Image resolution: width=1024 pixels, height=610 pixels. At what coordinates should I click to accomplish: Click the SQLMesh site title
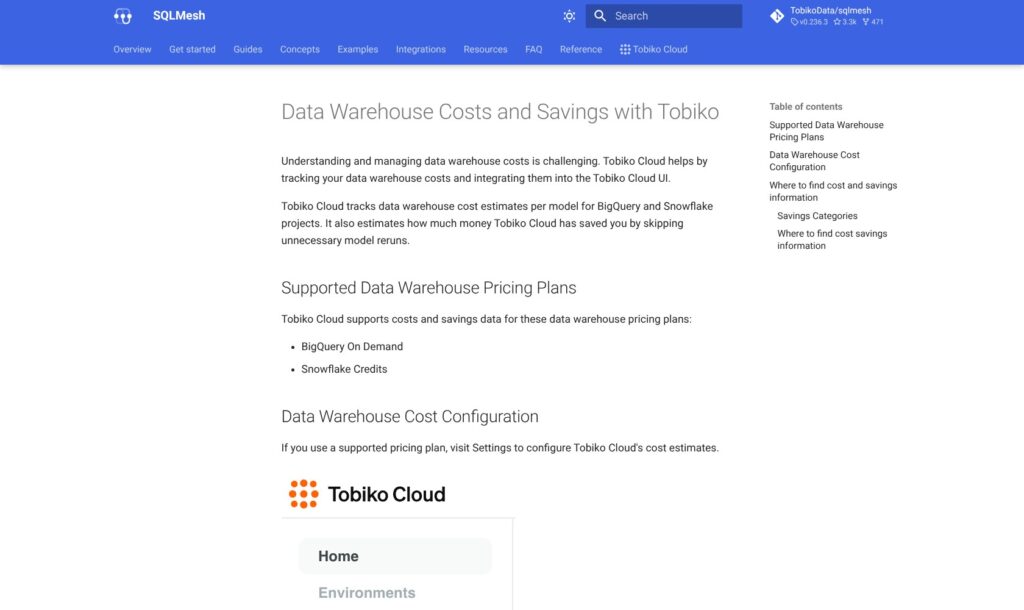tap(179, 16)
